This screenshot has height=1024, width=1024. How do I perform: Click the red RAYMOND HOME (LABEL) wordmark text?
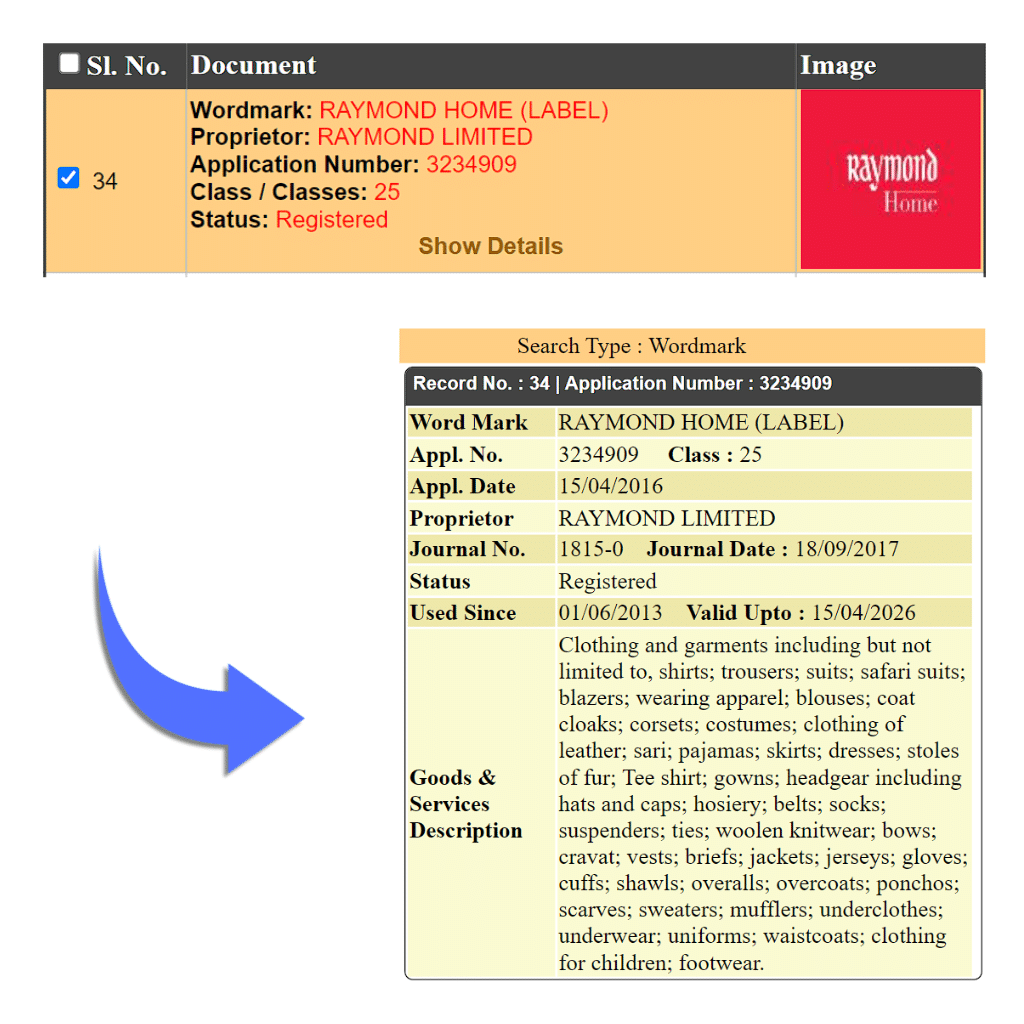463,110
